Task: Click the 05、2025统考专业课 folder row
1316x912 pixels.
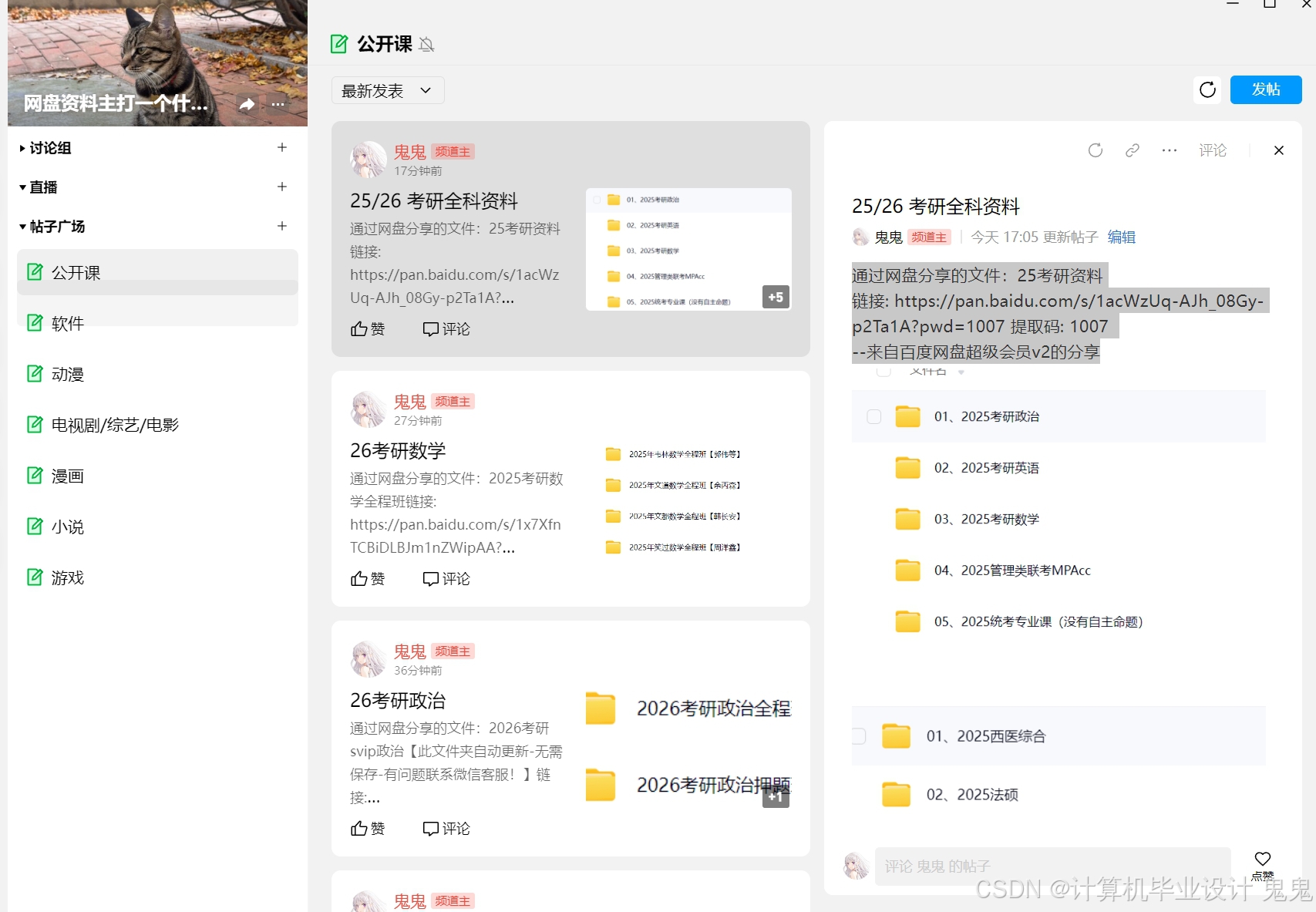Action: (1059, 621)
